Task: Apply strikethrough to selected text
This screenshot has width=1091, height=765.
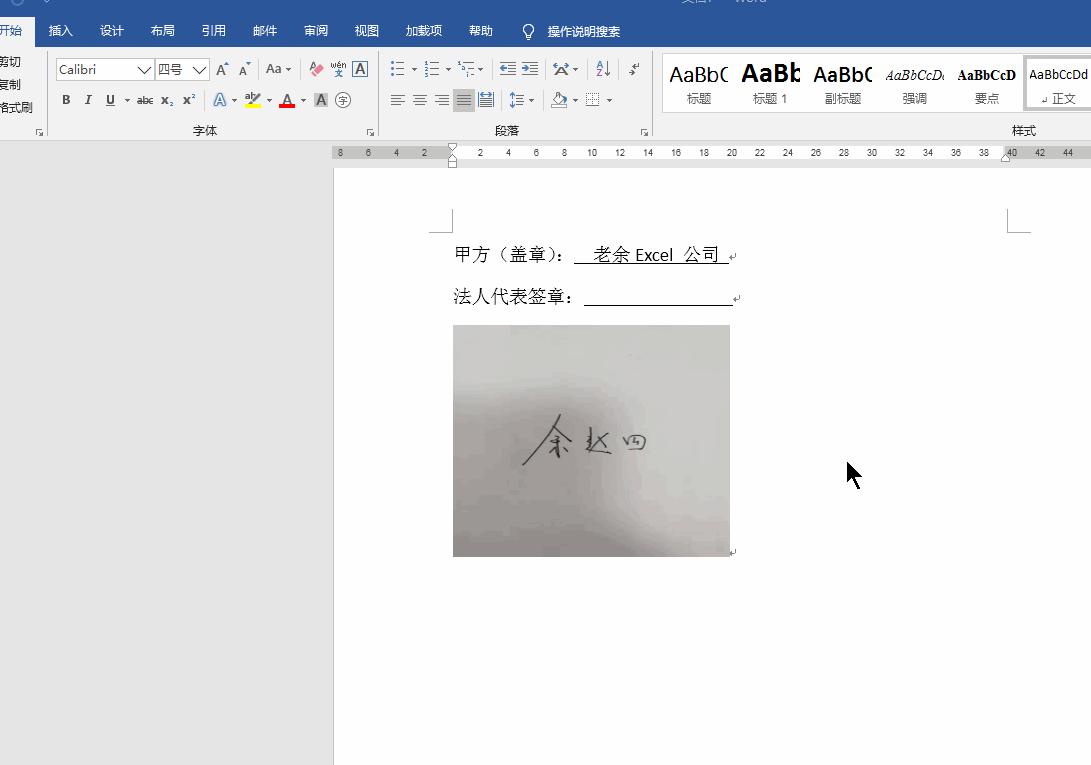Action: coord(145,100)
